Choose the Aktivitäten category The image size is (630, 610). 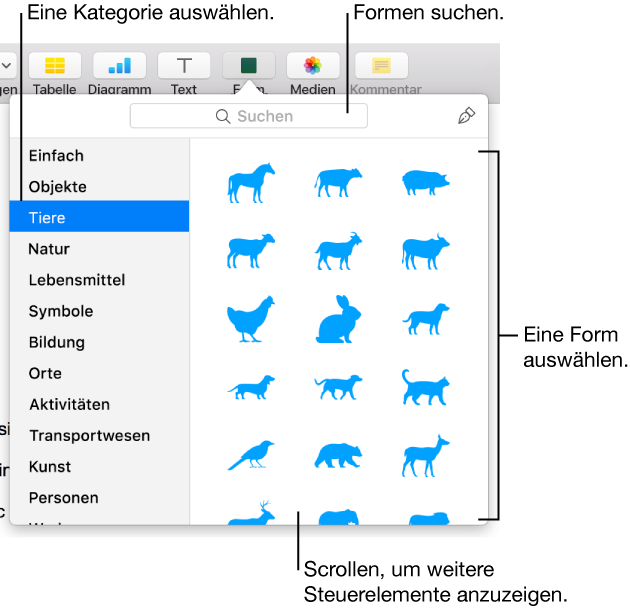tap(99, 404)
